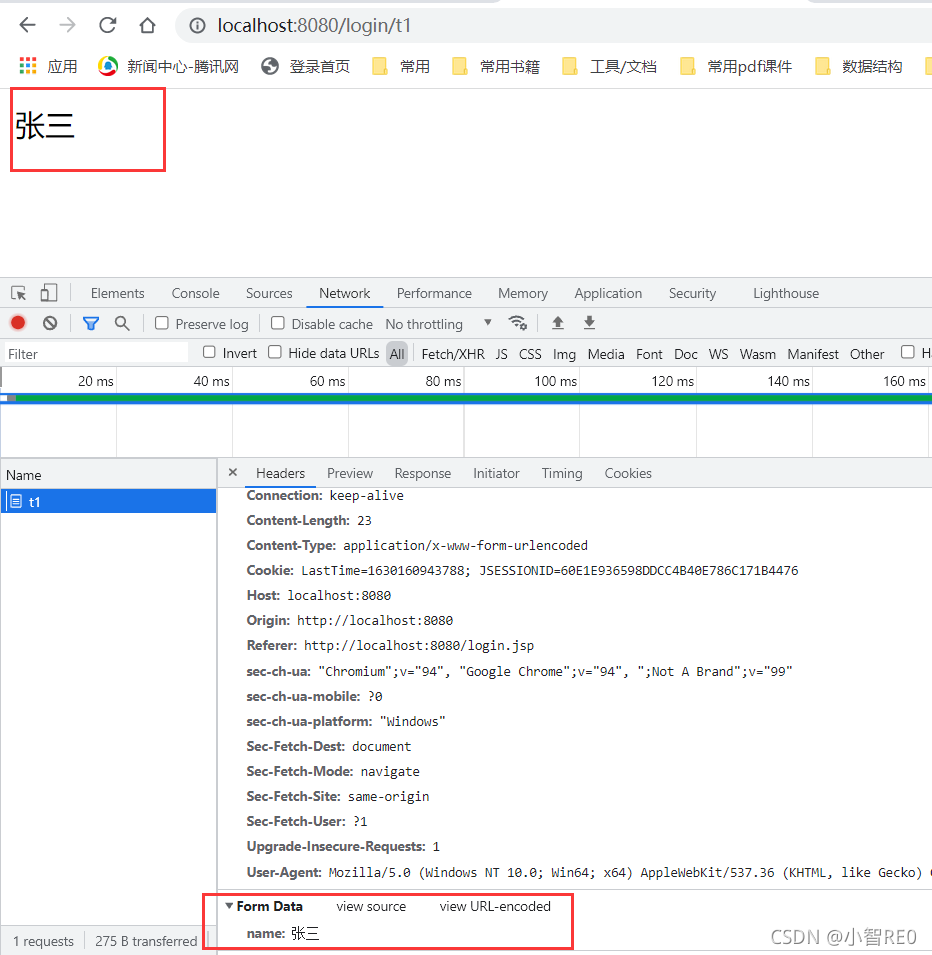Click view URL-encoded link

click(x=495, y=906)
